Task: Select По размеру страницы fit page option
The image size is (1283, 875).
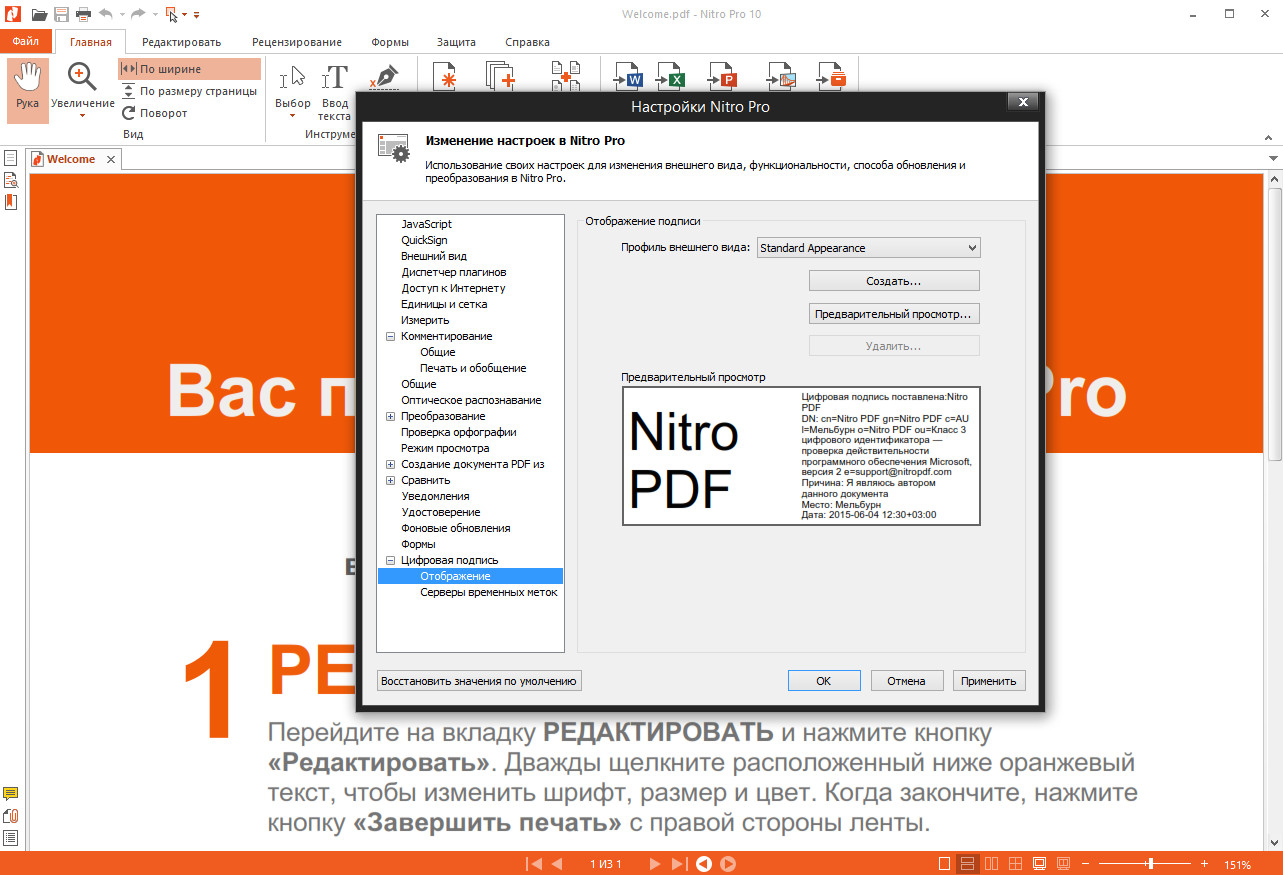Action: tap(189, 91)
